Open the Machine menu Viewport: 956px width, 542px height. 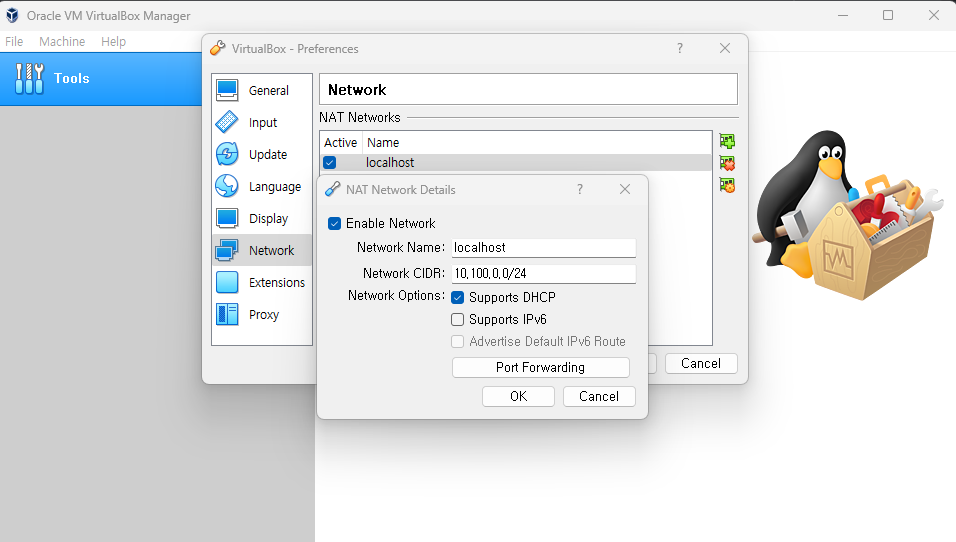tap(62, 41)
